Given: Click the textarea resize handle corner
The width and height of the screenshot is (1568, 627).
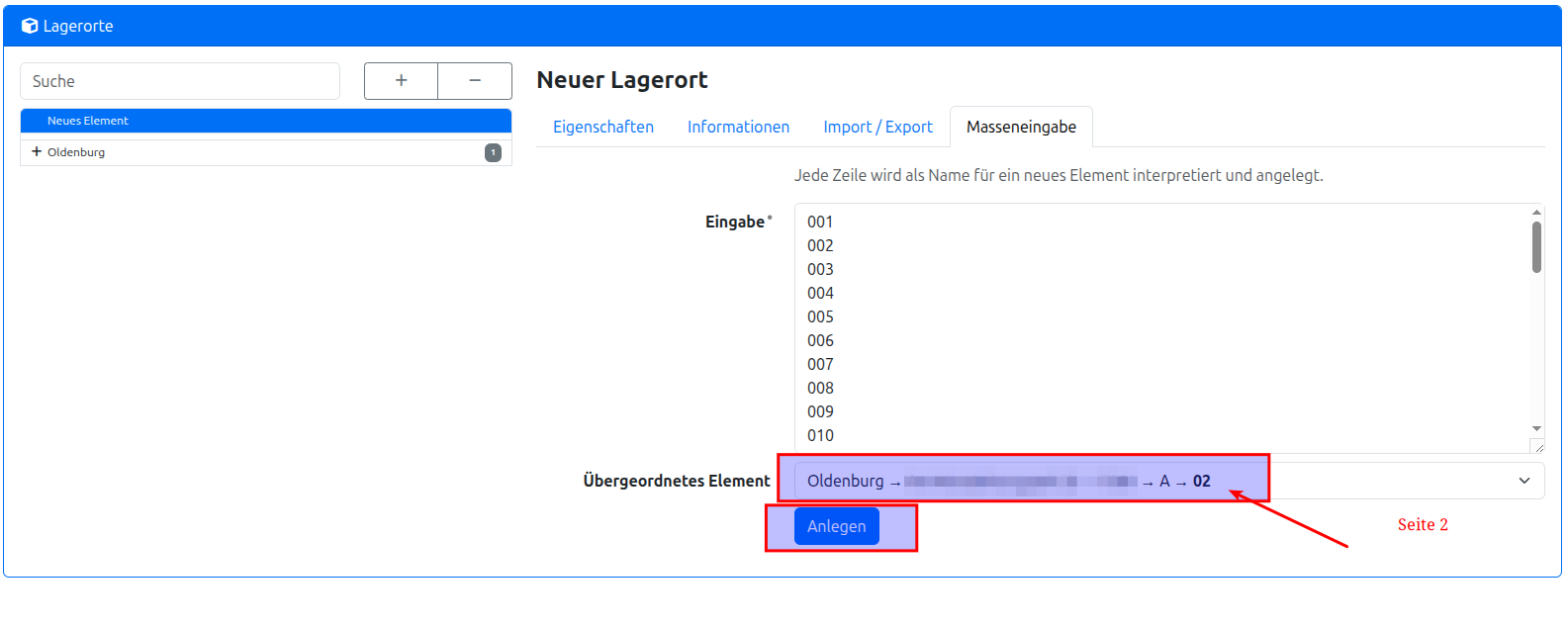Looking at the screenshot, I should (x=1538, y=448).
